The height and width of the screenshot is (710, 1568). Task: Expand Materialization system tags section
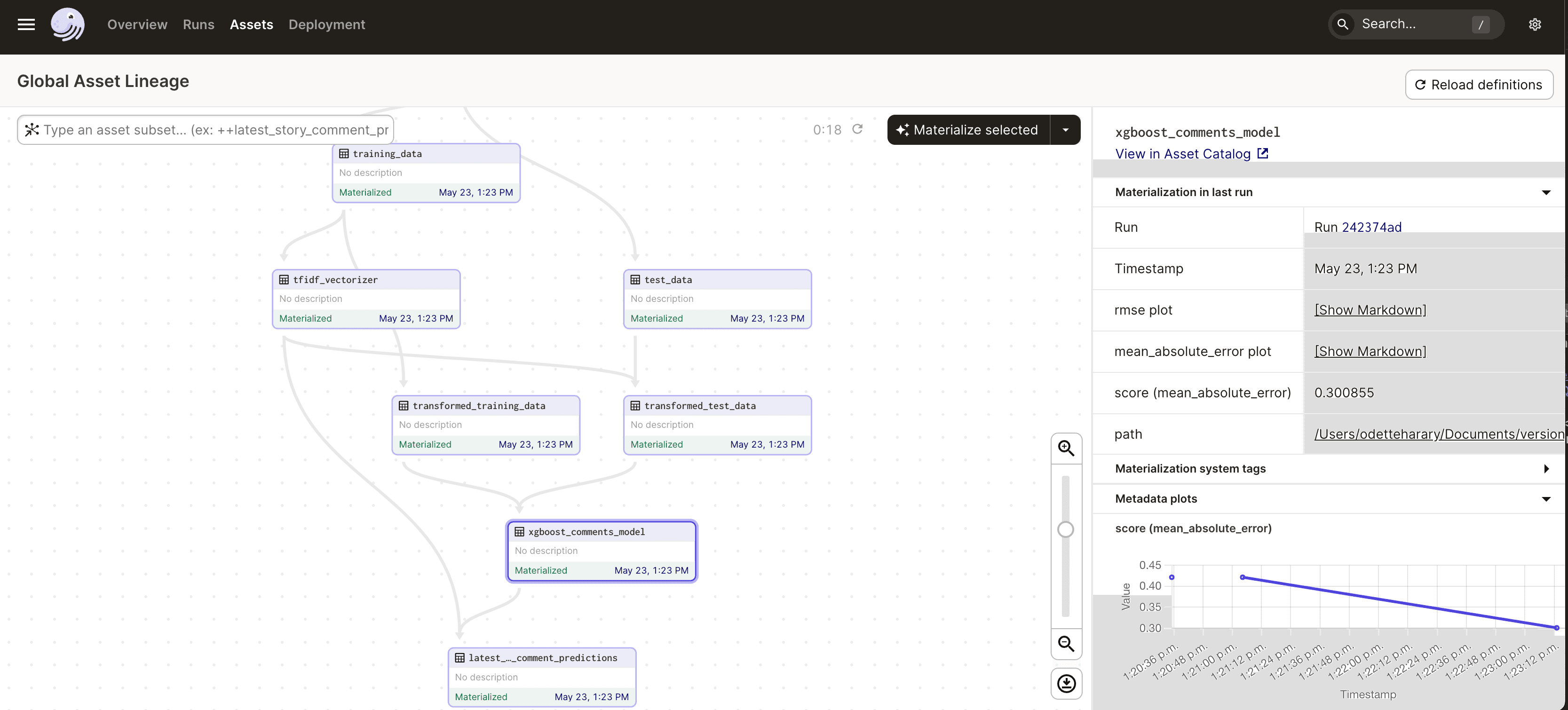[1545, 468]
